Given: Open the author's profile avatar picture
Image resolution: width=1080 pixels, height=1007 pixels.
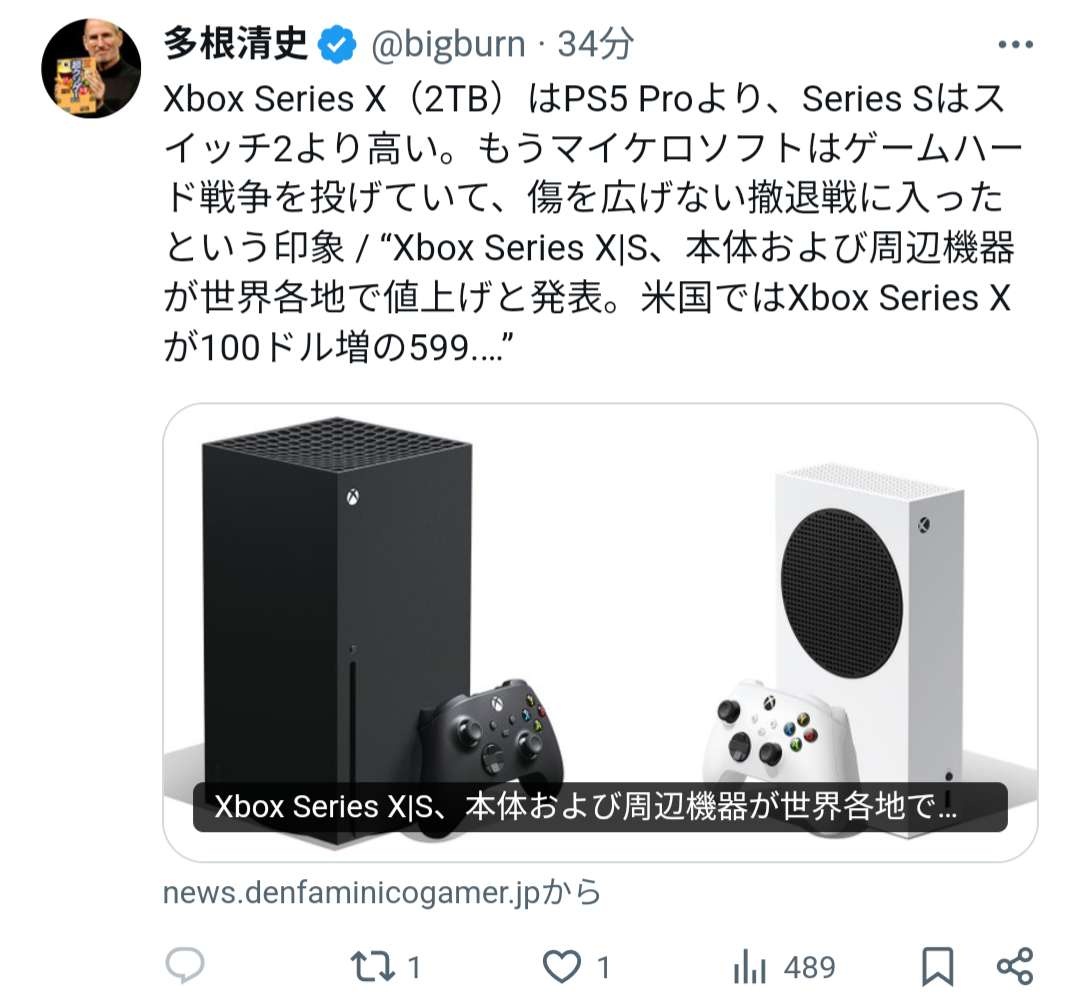Looking at the screenshot, I should [x=91, y=68].
